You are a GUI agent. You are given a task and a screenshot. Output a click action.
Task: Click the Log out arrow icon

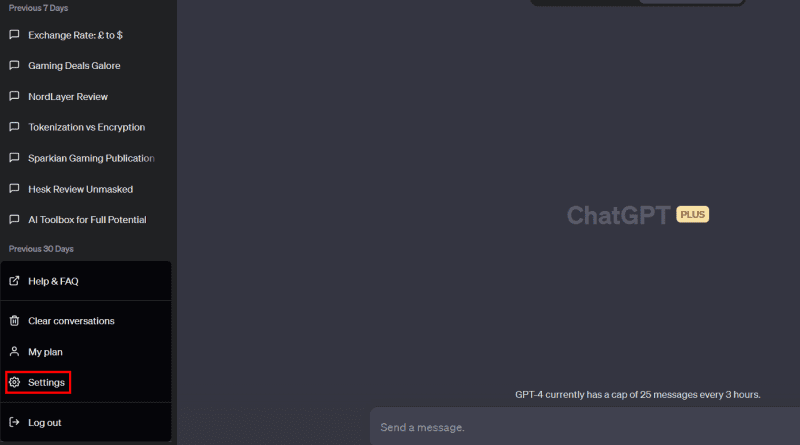(x=14, y=422)
